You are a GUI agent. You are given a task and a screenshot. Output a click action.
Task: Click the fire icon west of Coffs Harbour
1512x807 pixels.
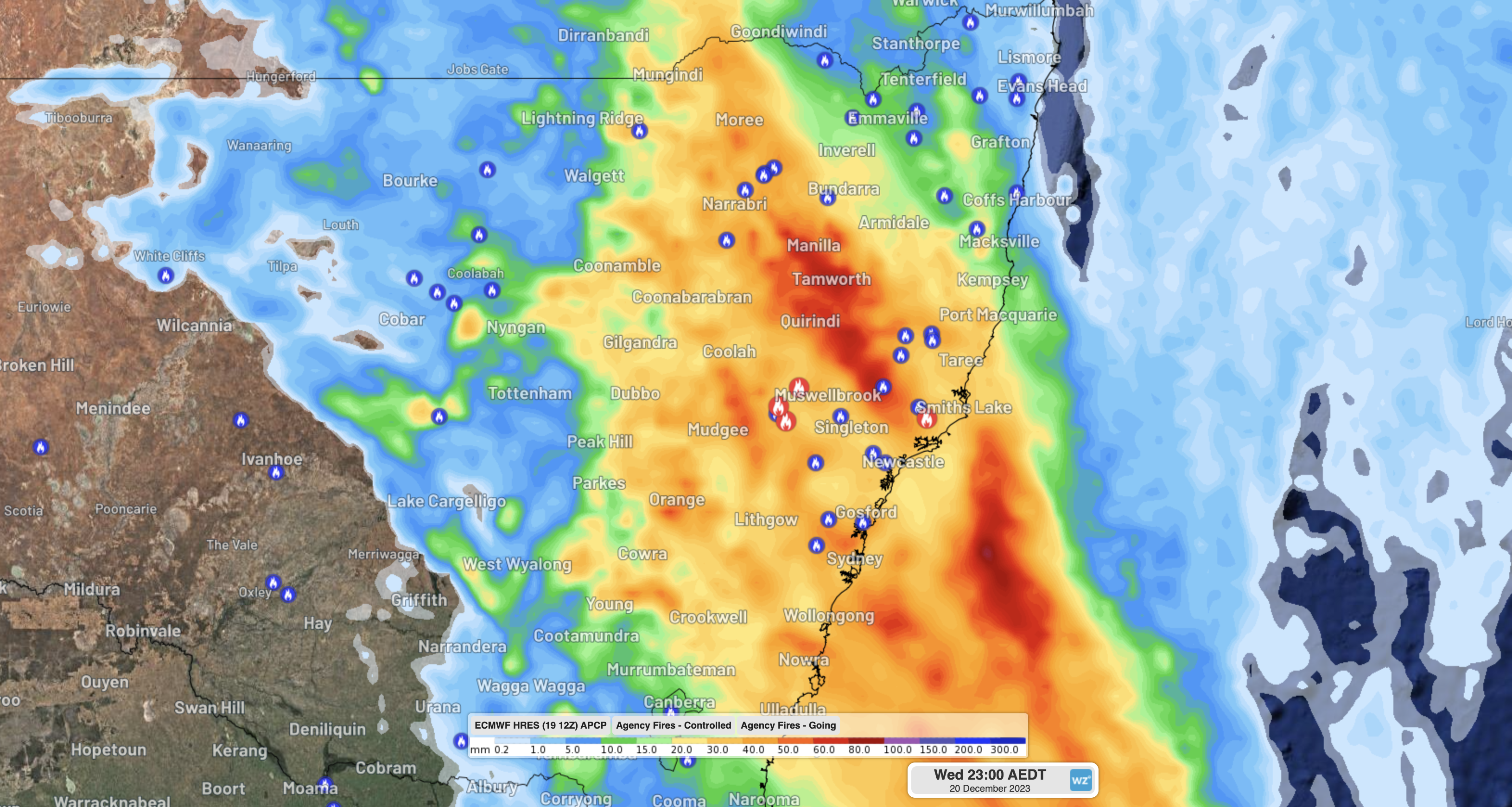[944, 196]
